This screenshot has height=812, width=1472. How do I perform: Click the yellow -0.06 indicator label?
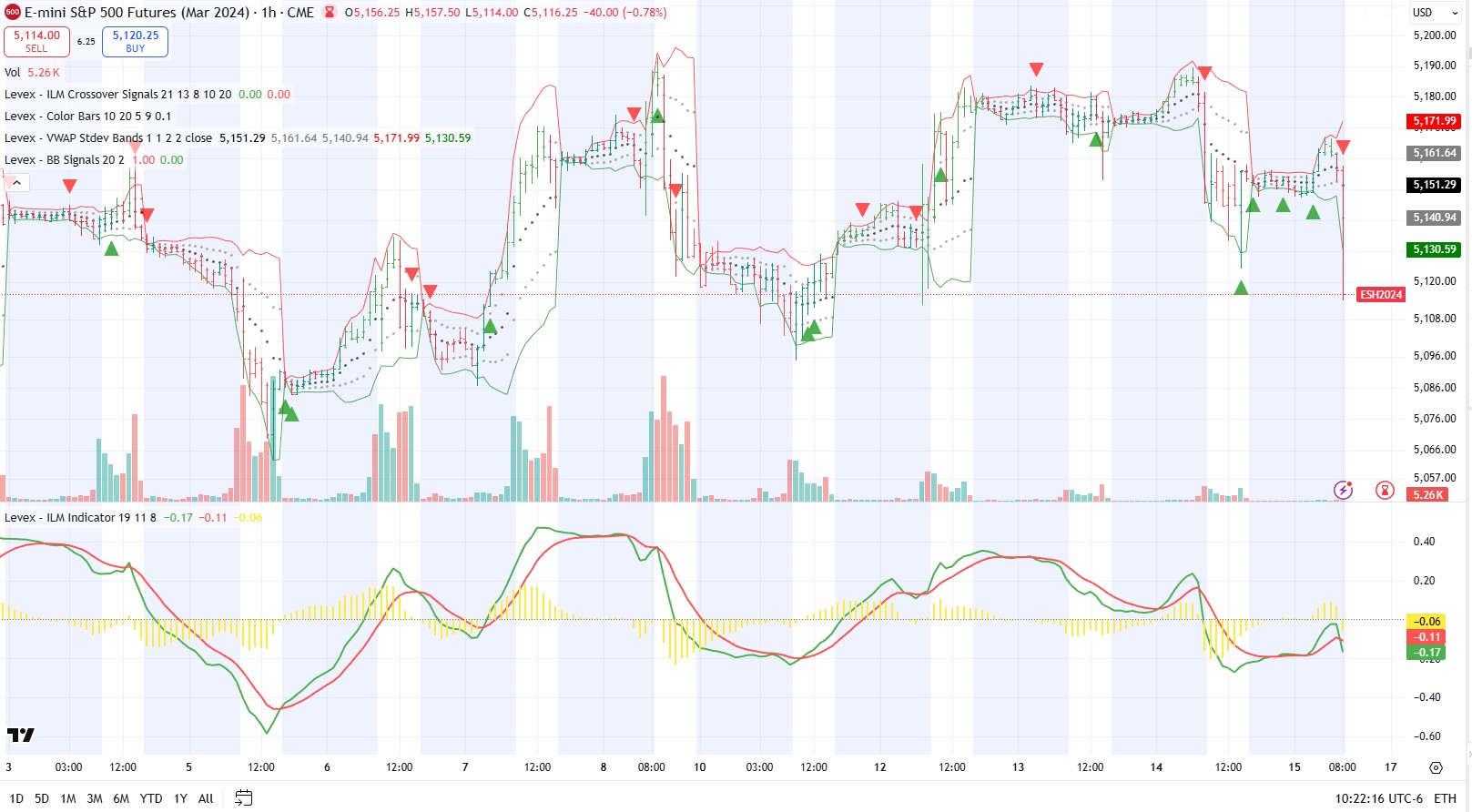pyautogui.click(x=1426, y=621)
